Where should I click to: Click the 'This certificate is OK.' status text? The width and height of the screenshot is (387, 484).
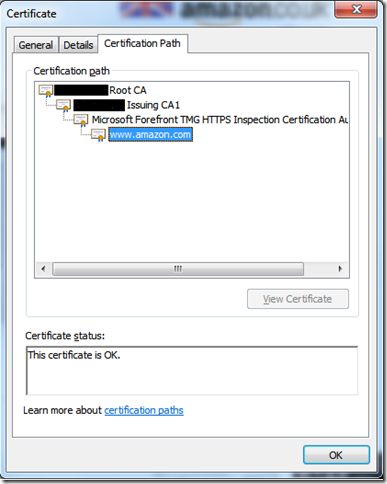[x=74, y=355]
